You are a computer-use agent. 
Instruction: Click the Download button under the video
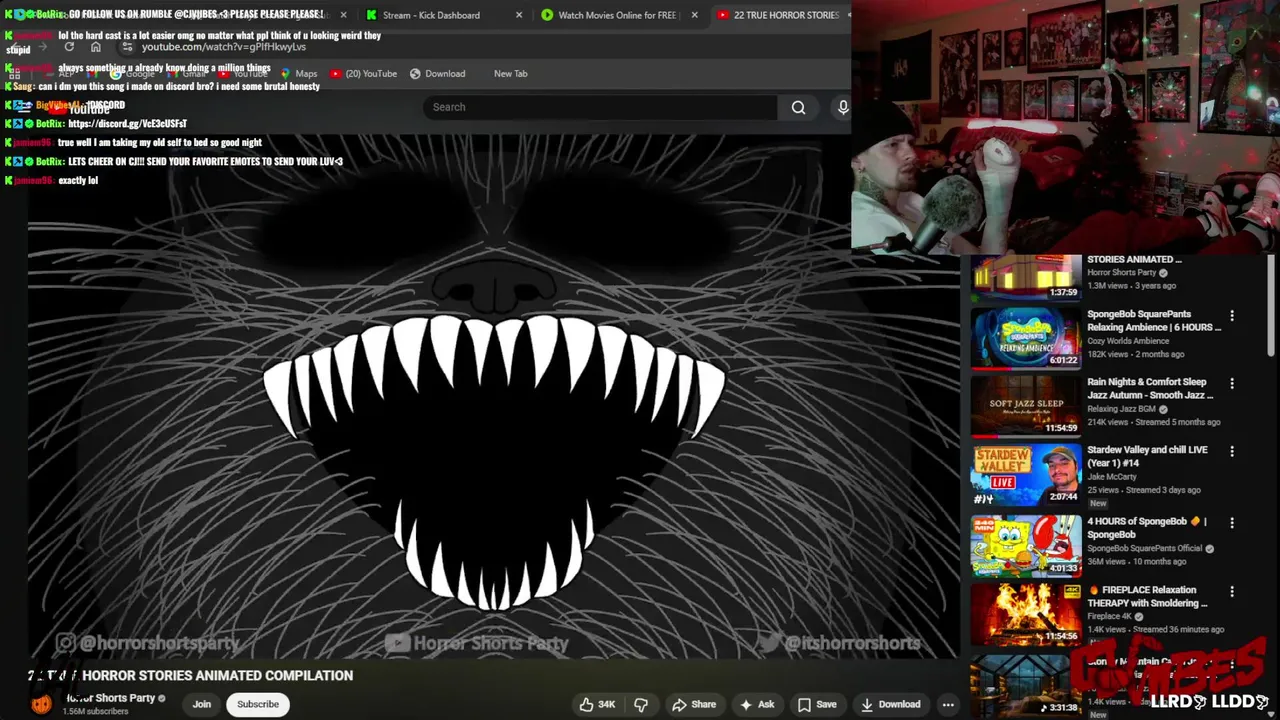[890, 704]
